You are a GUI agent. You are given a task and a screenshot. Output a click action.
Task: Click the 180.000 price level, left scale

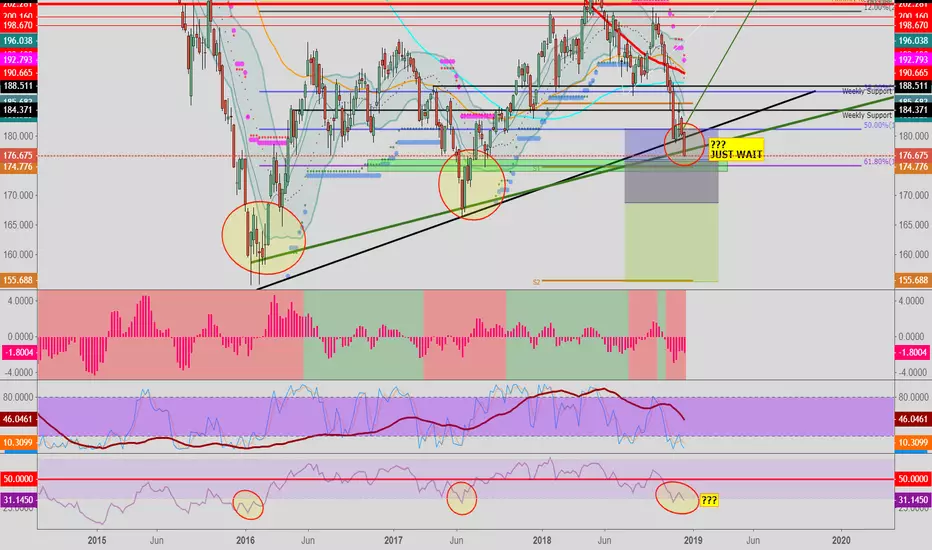[x=19, y=136]
